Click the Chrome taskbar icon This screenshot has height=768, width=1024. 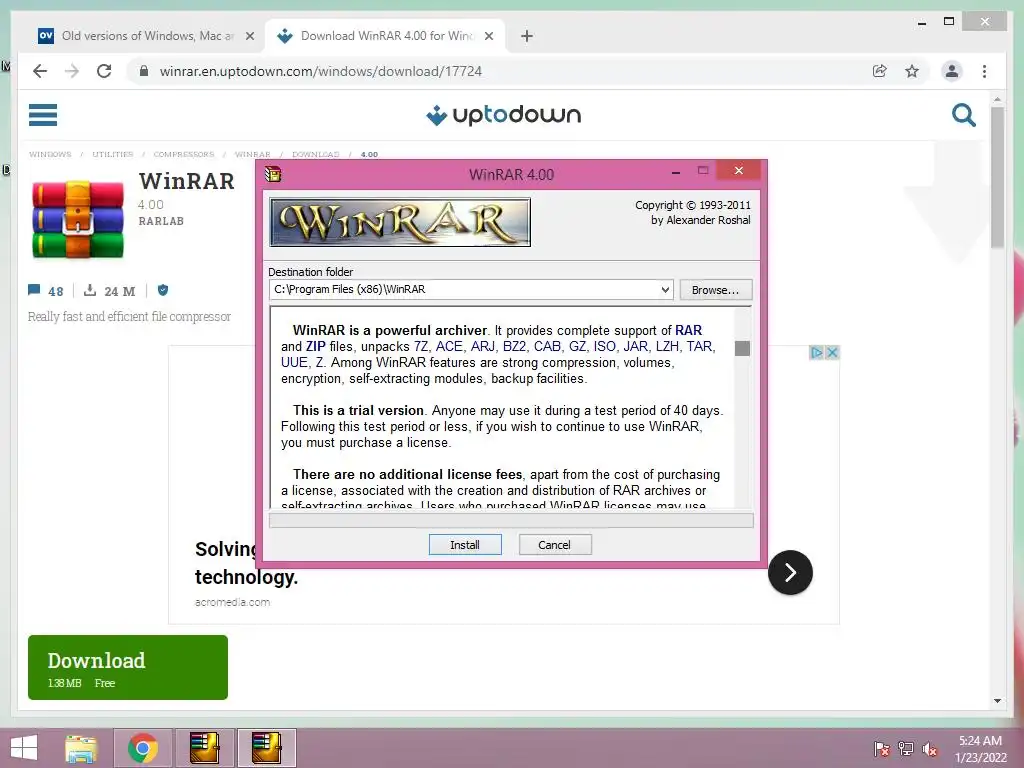pyautogui.click(x=143, y=748)
